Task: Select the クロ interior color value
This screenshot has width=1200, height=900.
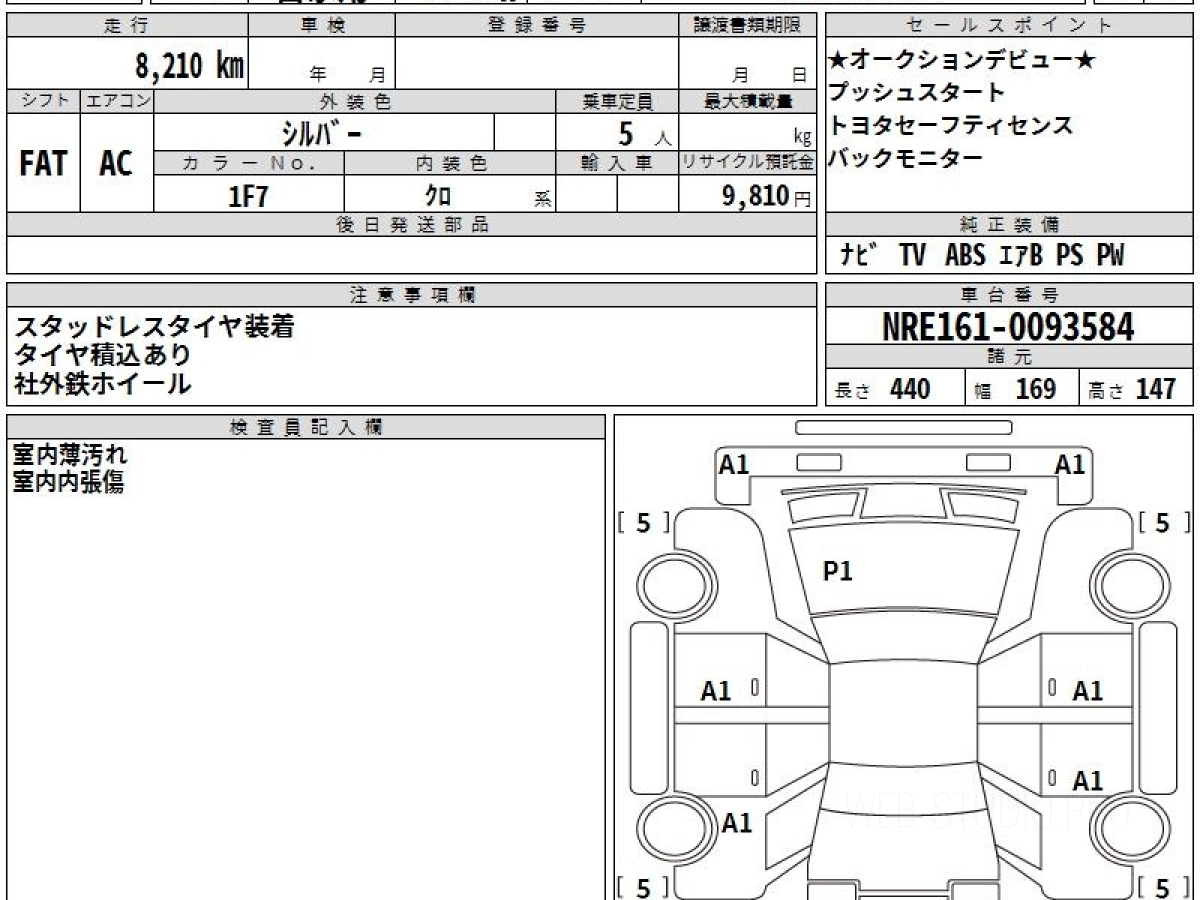Action: pos(438,196)
